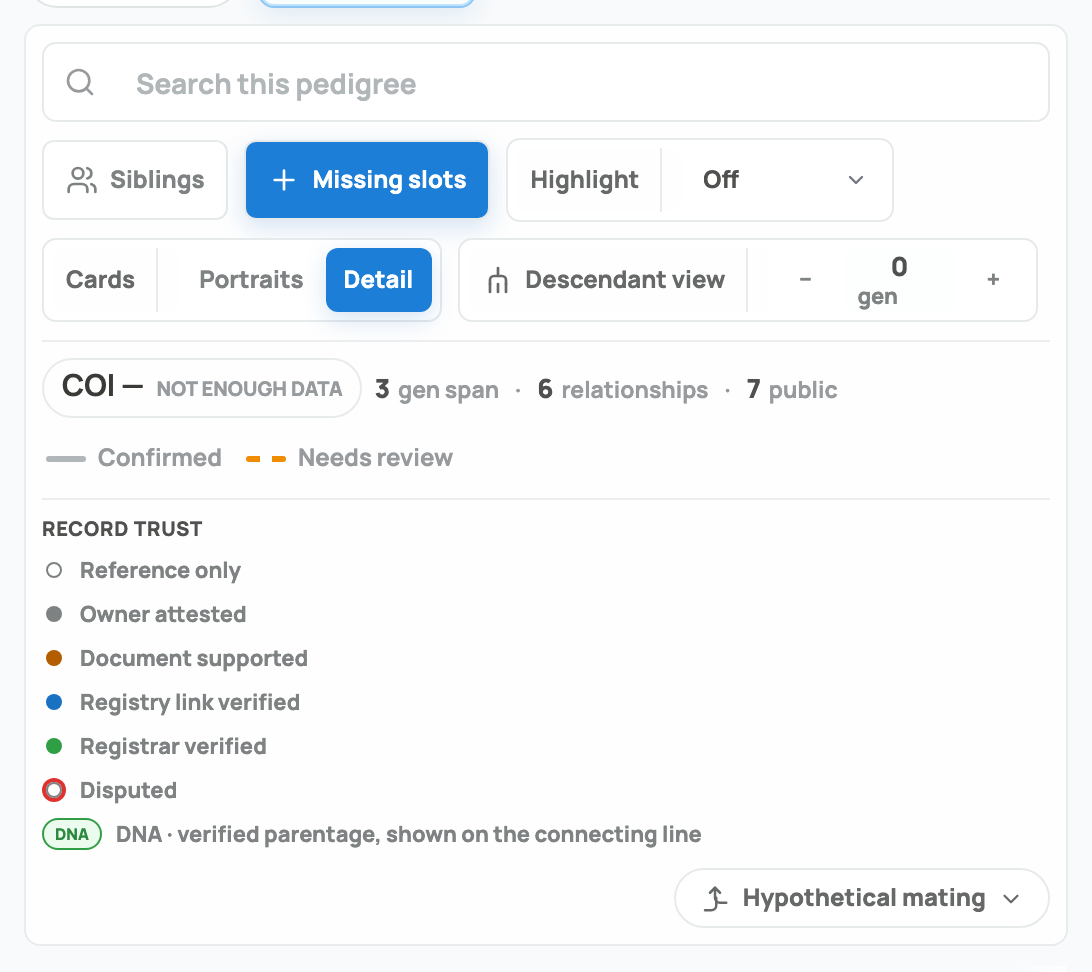Click the Reference only hollow circle
Viewport: 1092px width, 972px height.
pos(54,571)
